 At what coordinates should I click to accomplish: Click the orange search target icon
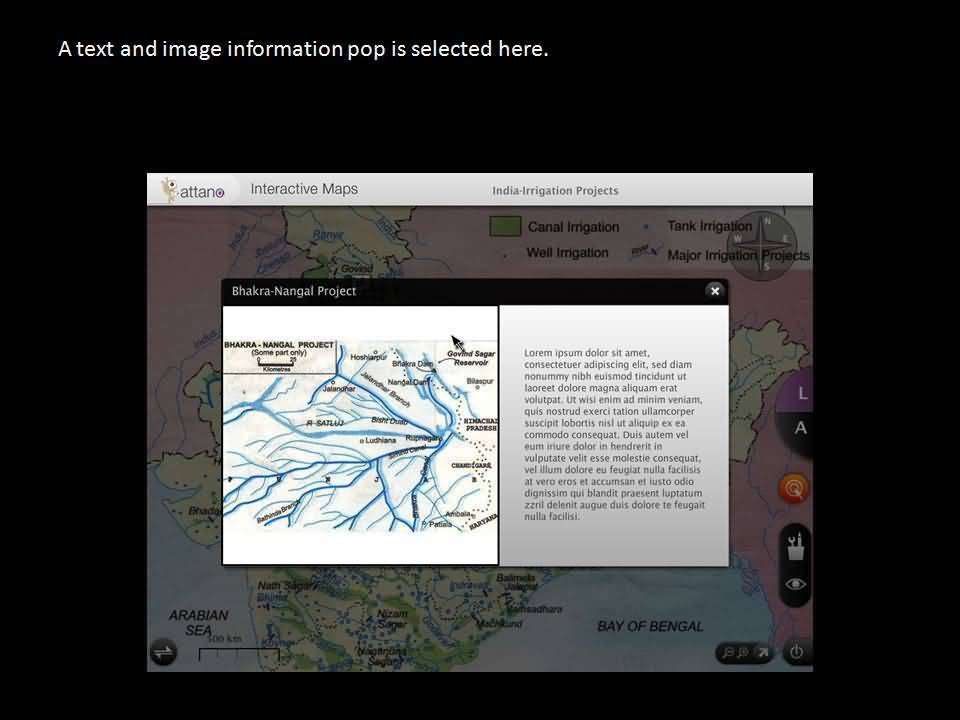[x=795, y=489]
